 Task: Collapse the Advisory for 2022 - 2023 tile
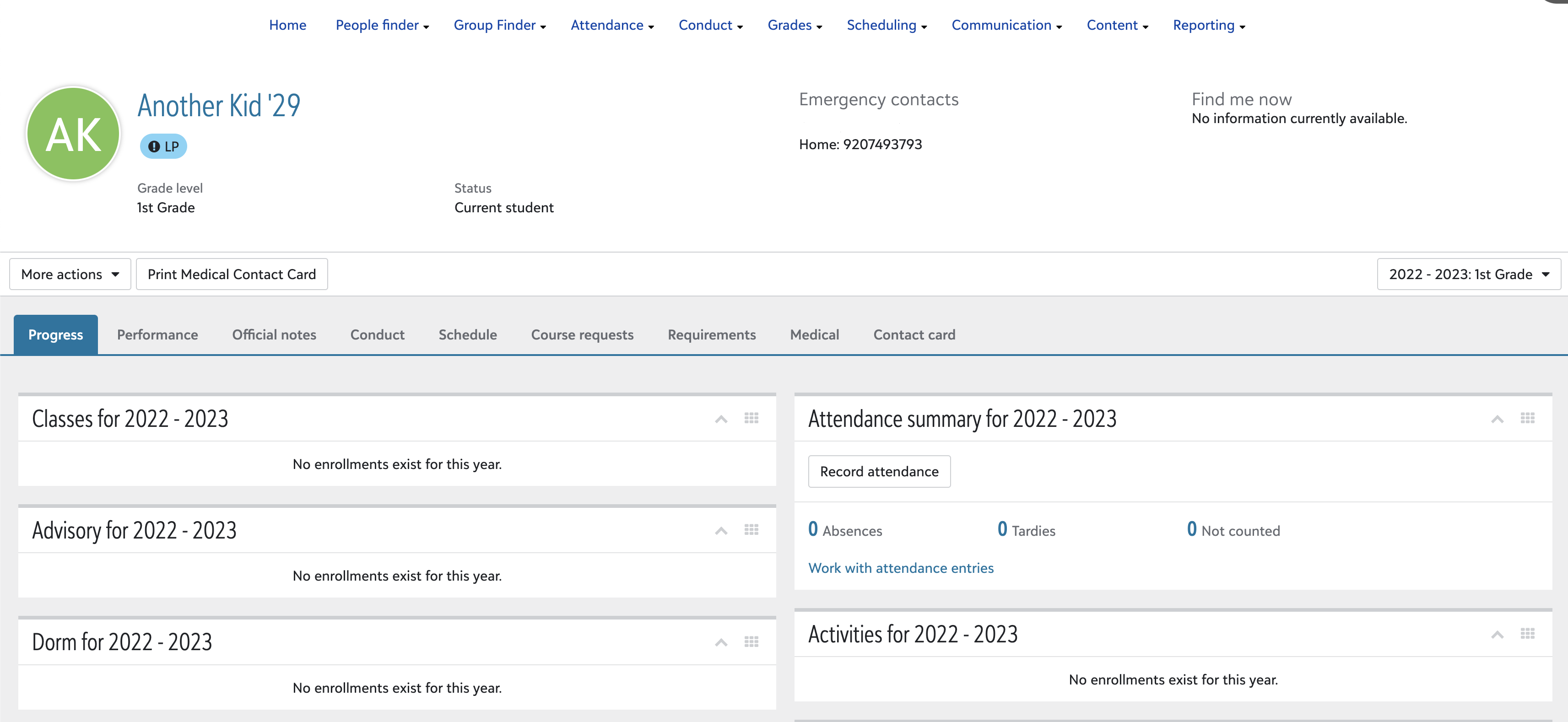coord(721,531)
